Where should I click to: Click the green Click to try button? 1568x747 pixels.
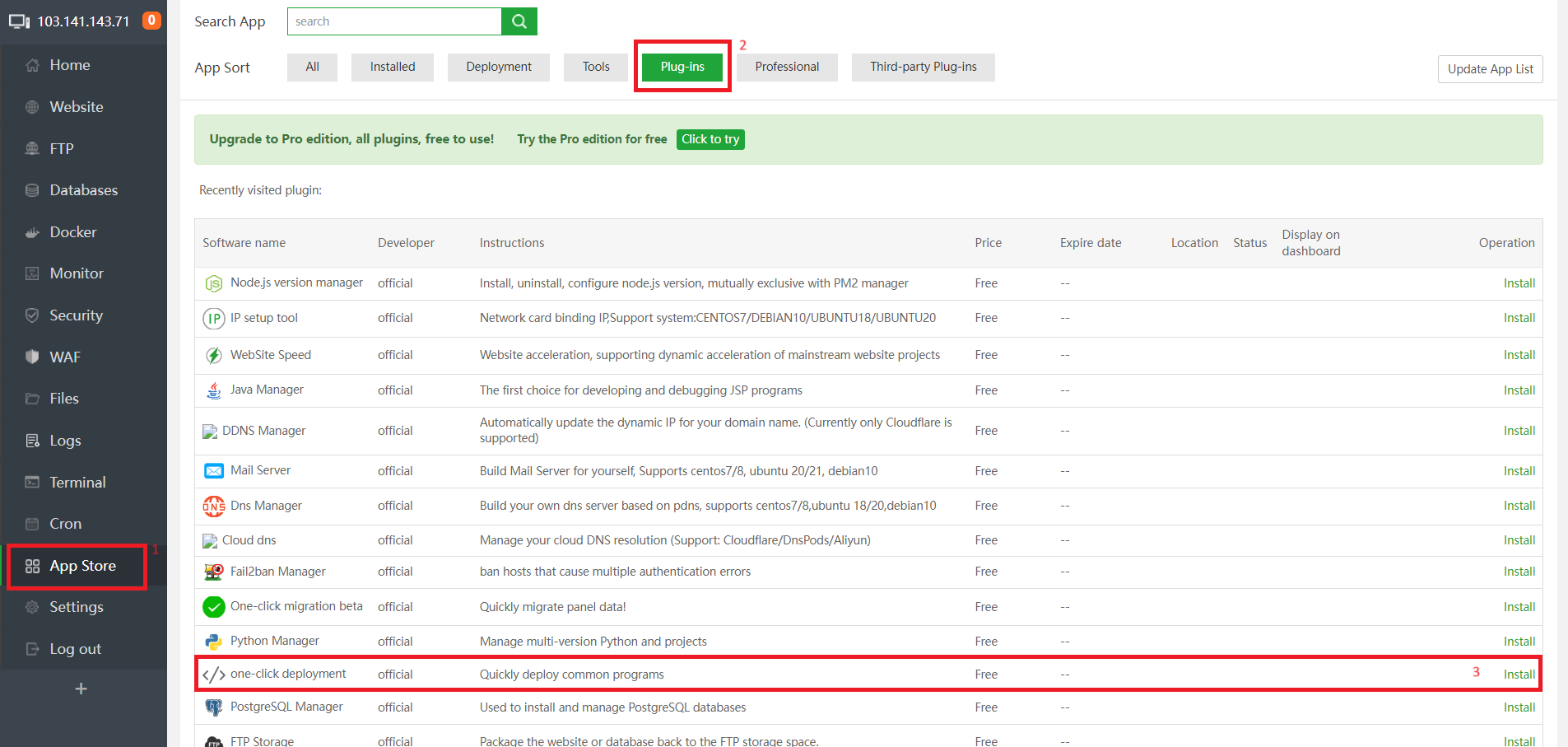(710, 139)
